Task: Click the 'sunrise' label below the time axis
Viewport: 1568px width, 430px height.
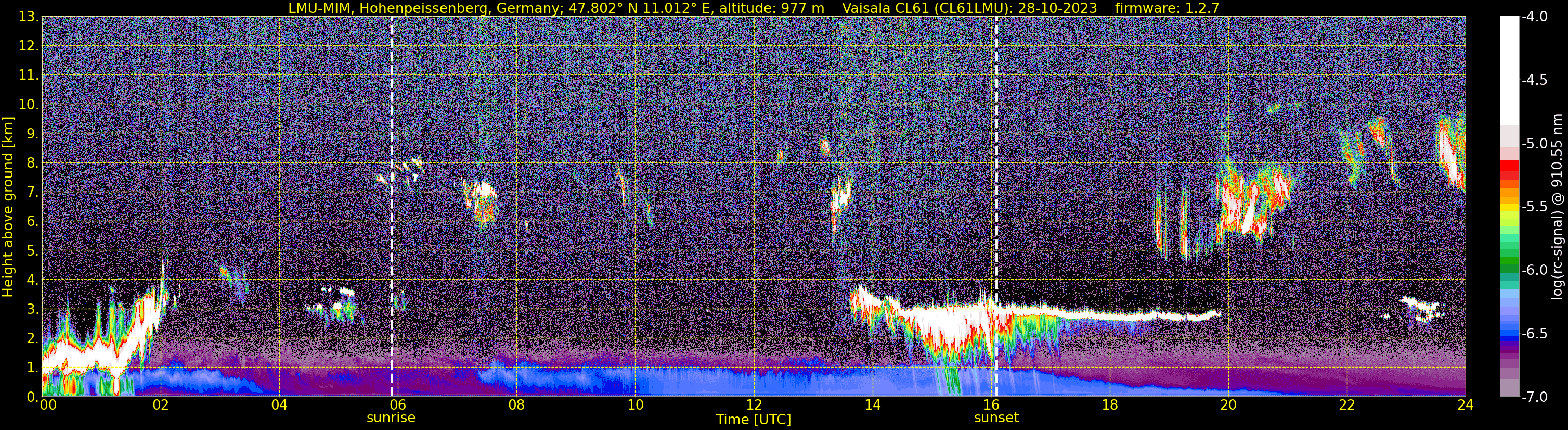Action: (391, 418)
